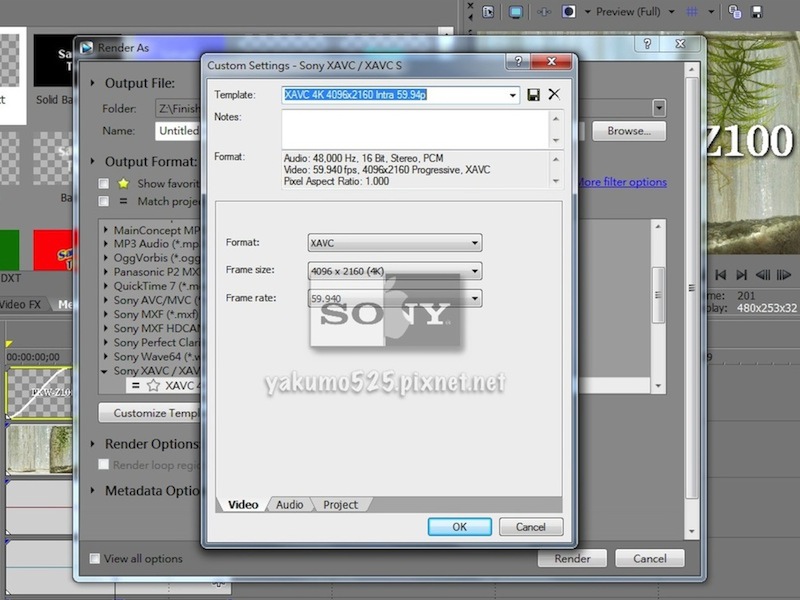Viewport: 800px width, 600px height.
Task: Collapse the Output File section
Action: (x=93, y=83)
